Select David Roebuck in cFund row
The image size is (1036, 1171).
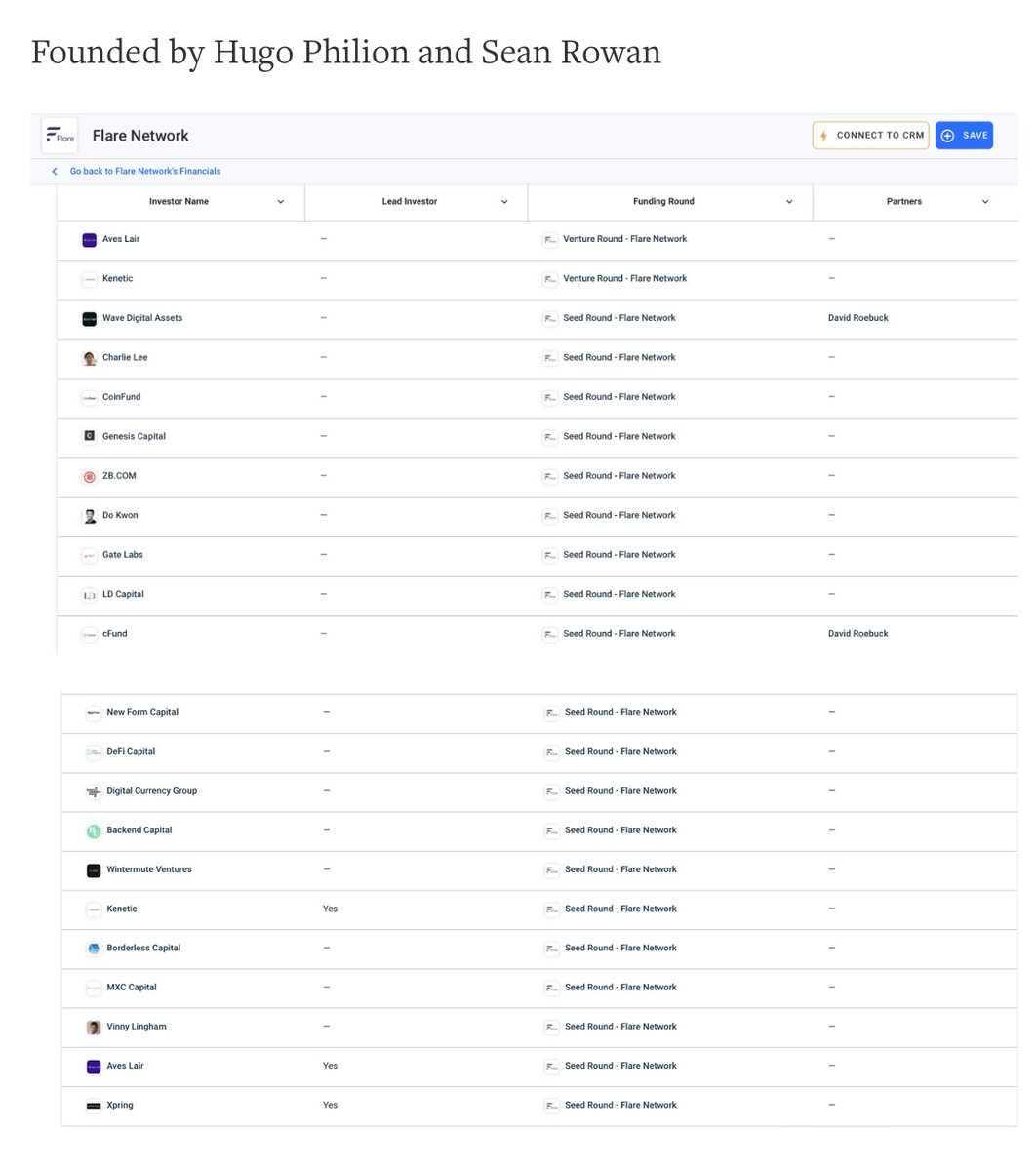[858, 634]
